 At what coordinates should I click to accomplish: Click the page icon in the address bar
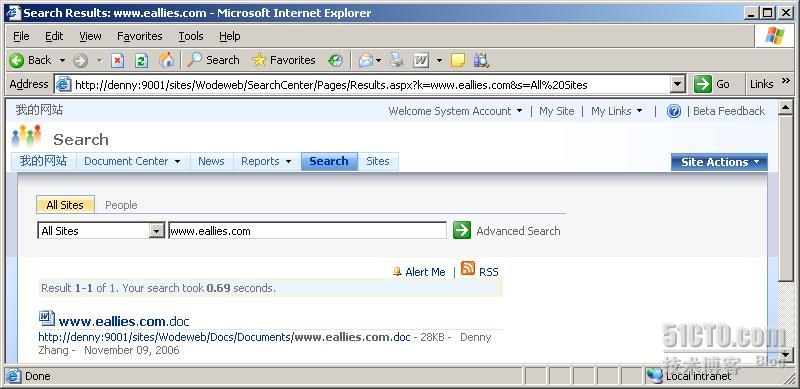[x=63, y=84]
